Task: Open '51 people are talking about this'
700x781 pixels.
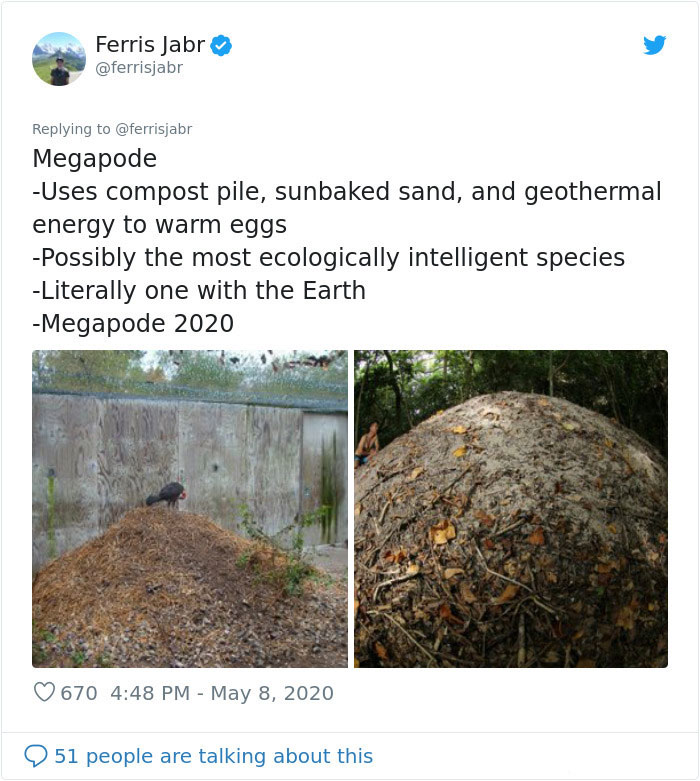Action: 214,756
